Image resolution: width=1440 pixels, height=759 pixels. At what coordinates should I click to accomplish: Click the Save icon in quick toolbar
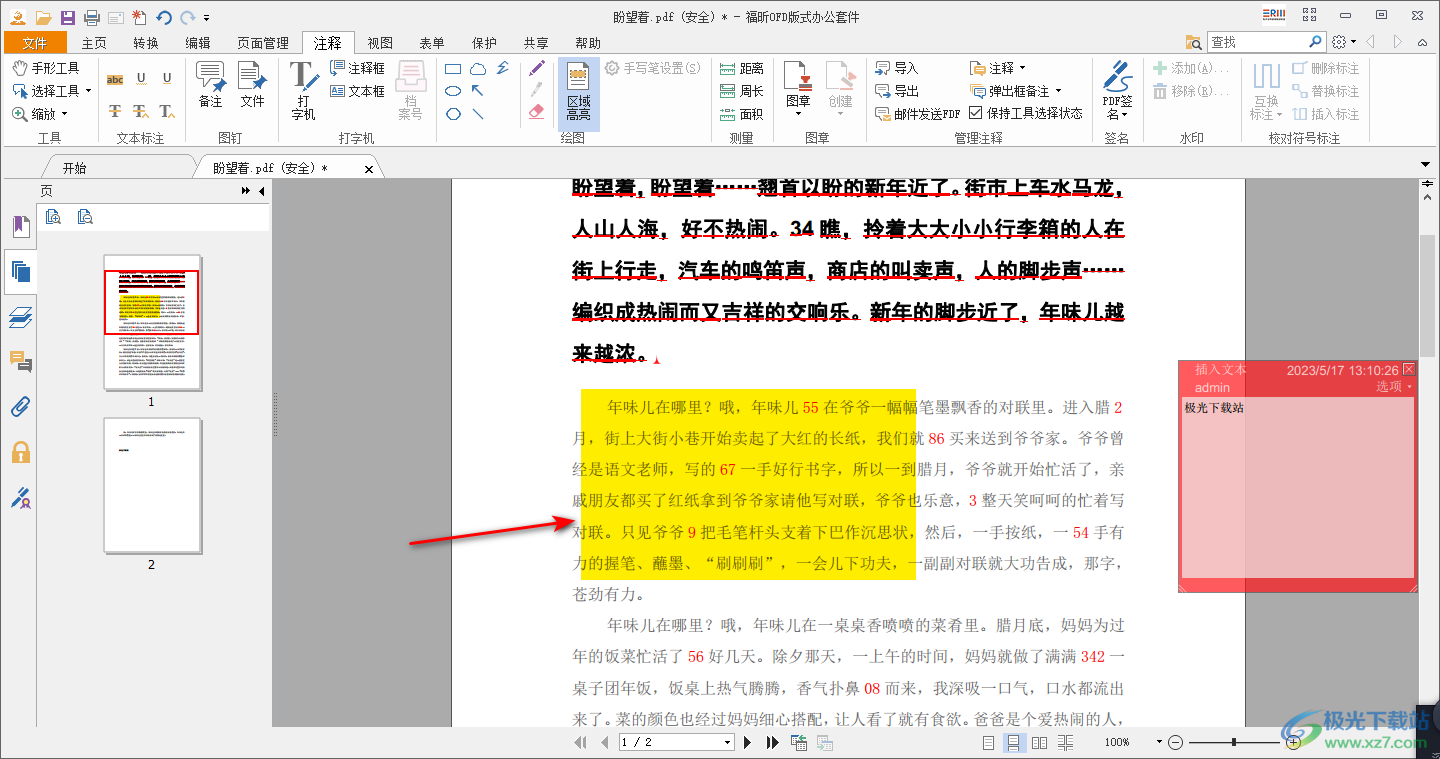tap(68, 17)
